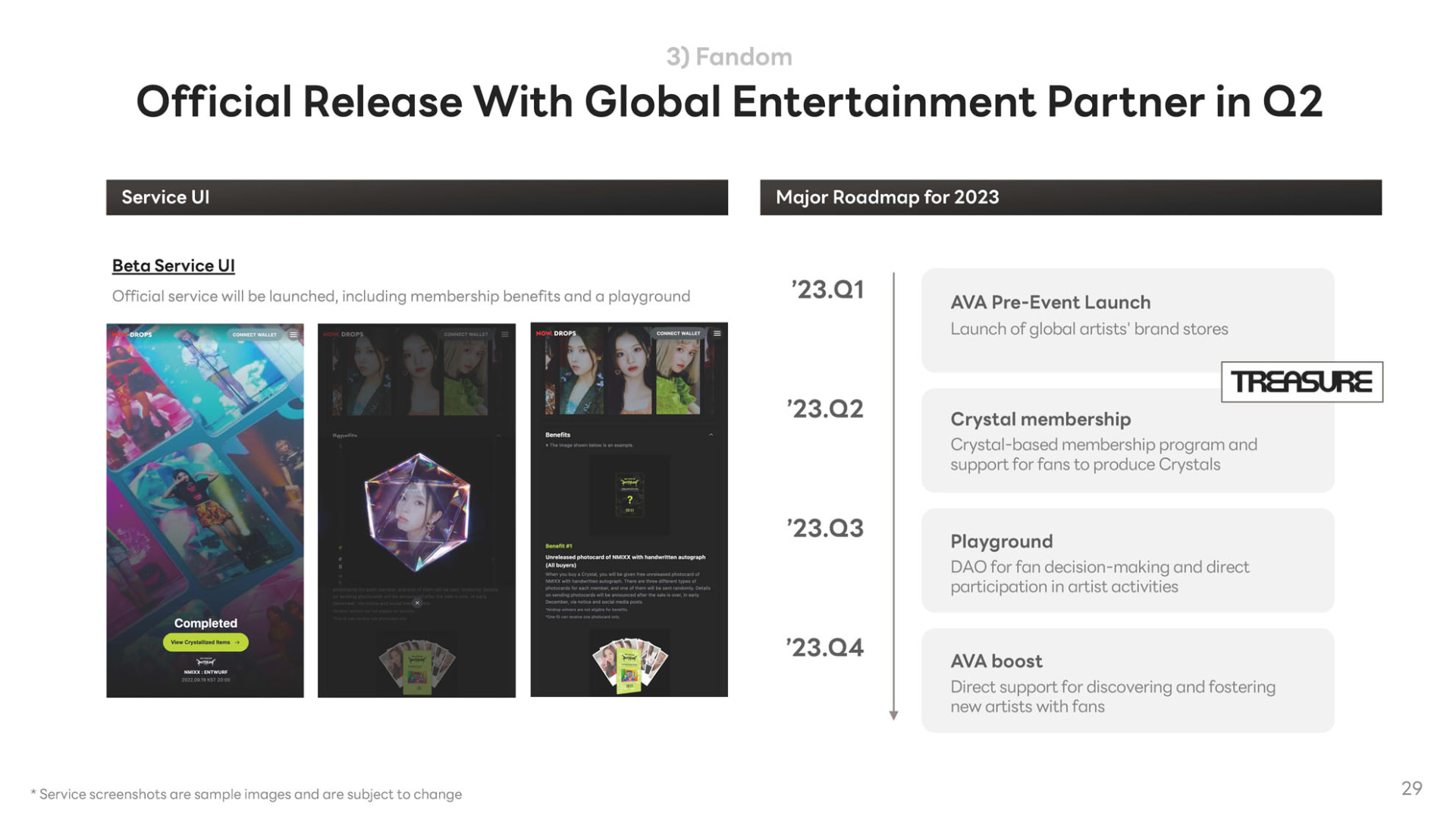Click the NOW. DROPS logo on first screenshot
The image size is (1456, 819).
pyautogui.click(x=133, y=334)
